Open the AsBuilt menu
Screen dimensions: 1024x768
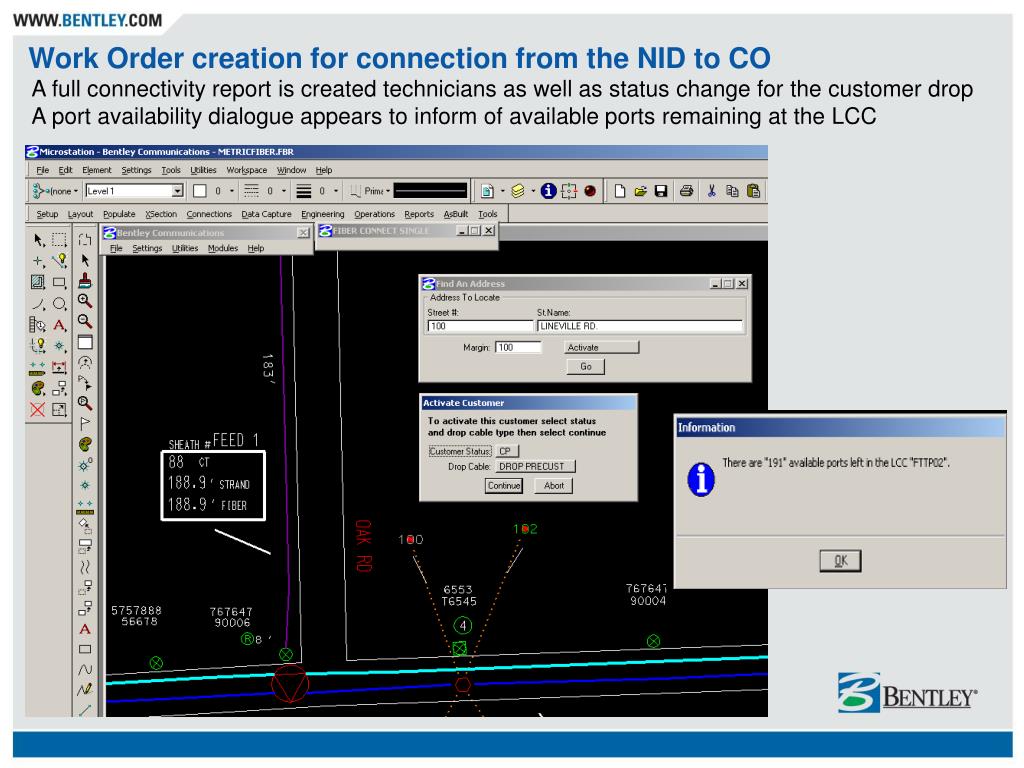[x=455, y=214]
